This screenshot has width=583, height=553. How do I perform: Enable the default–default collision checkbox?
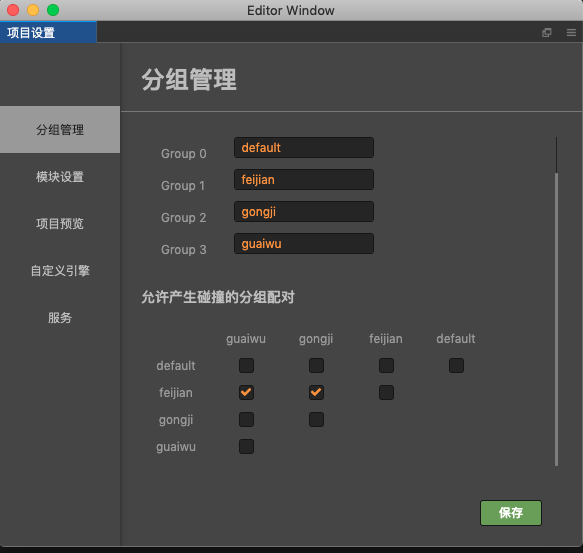coord(456,366)
